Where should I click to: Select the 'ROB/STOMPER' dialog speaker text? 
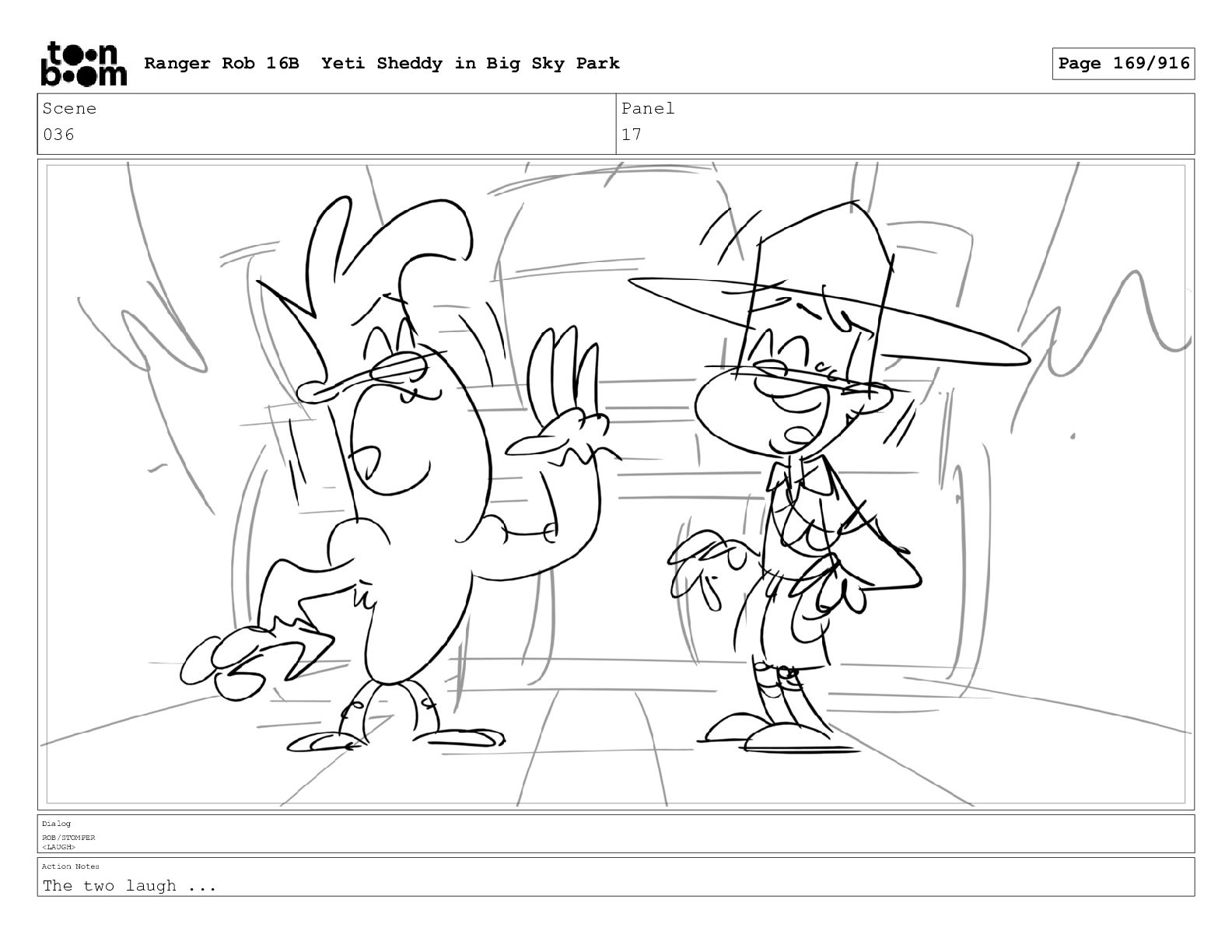tap(68, 838)
